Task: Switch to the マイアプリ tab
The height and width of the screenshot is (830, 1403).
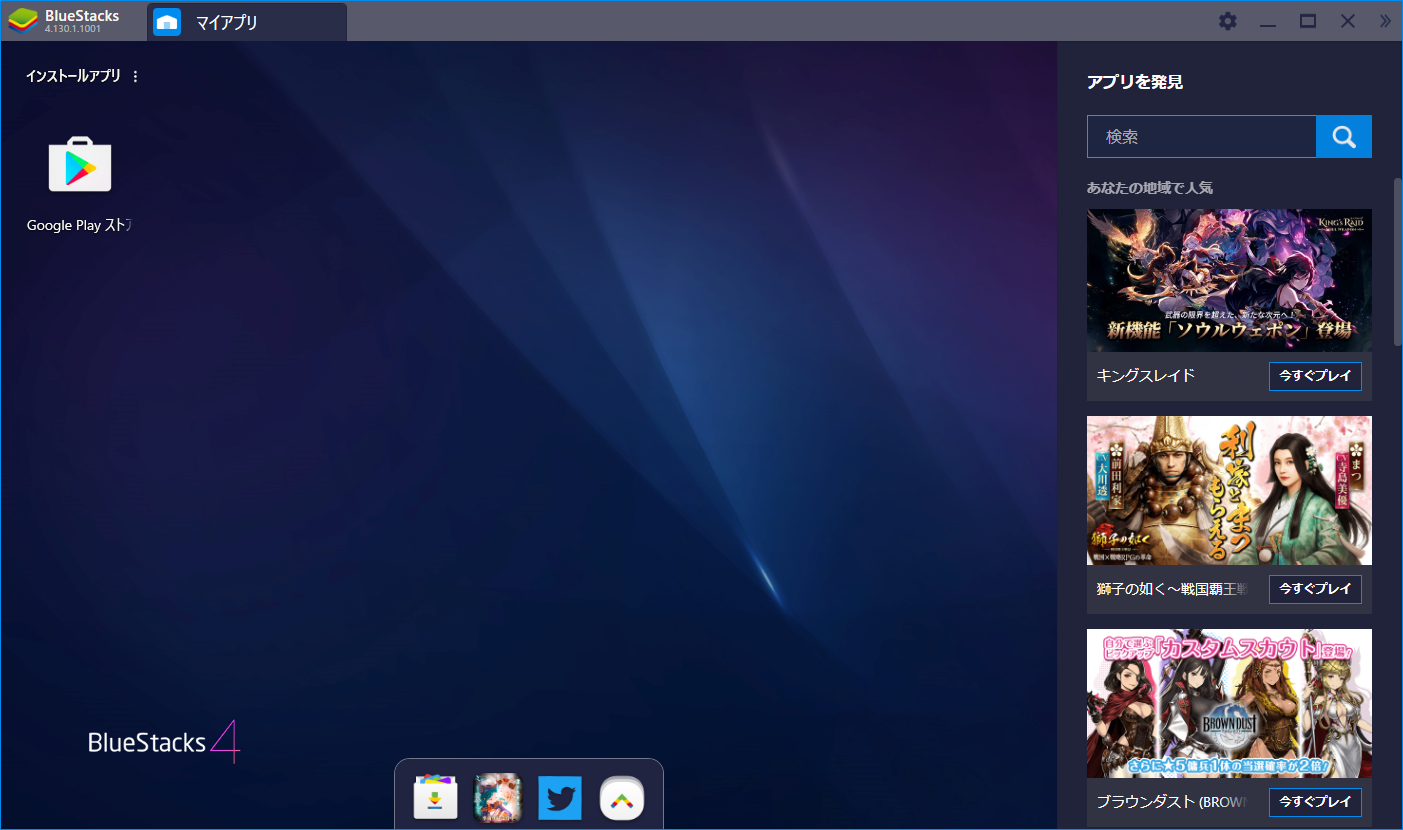Action: click(247, 22)
